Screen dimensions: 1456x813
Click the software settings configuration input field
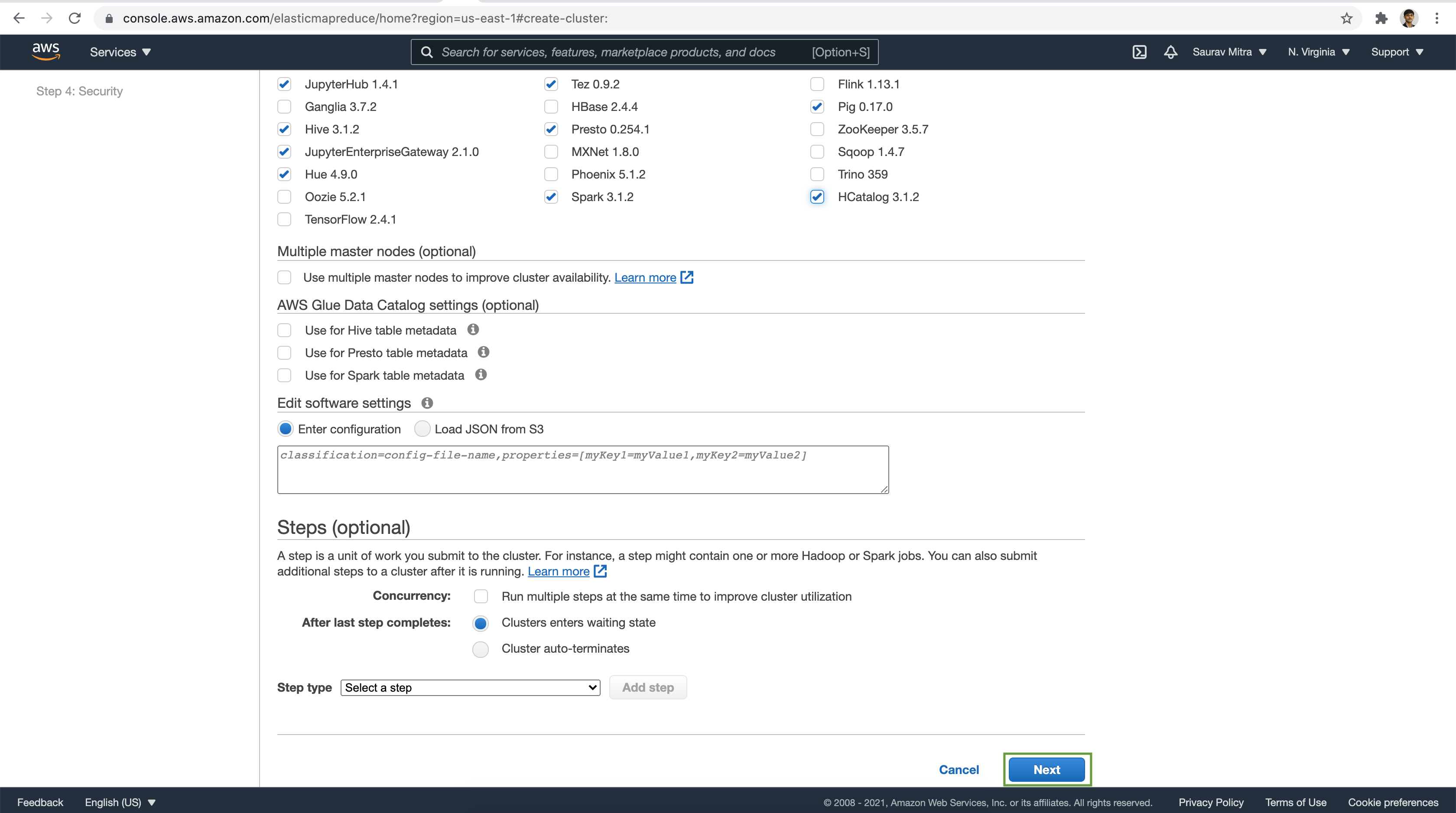point(582,469)
